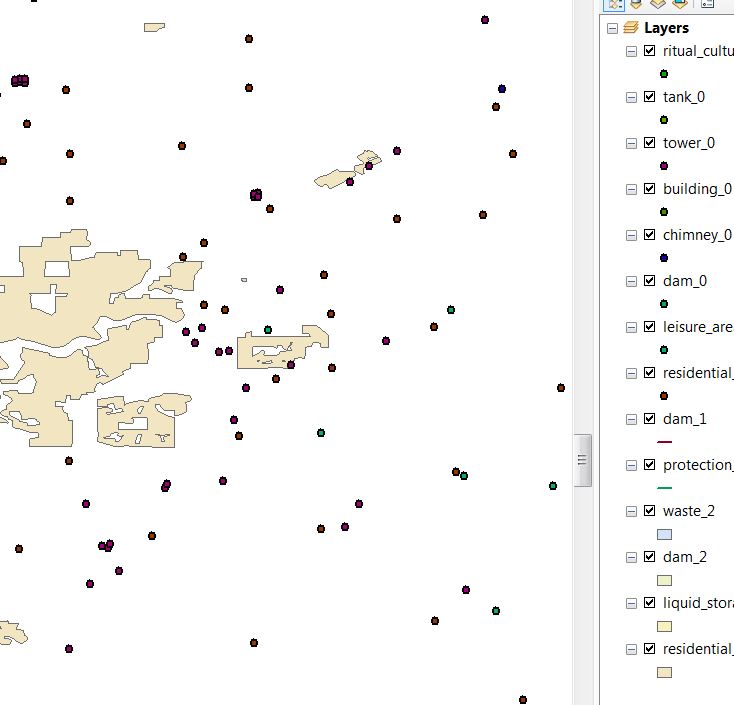Image resolution: width=734 pixels, height=705 pixels.
Task: Hide the tower_0 layer via checkbox
Action: point(649,142)
